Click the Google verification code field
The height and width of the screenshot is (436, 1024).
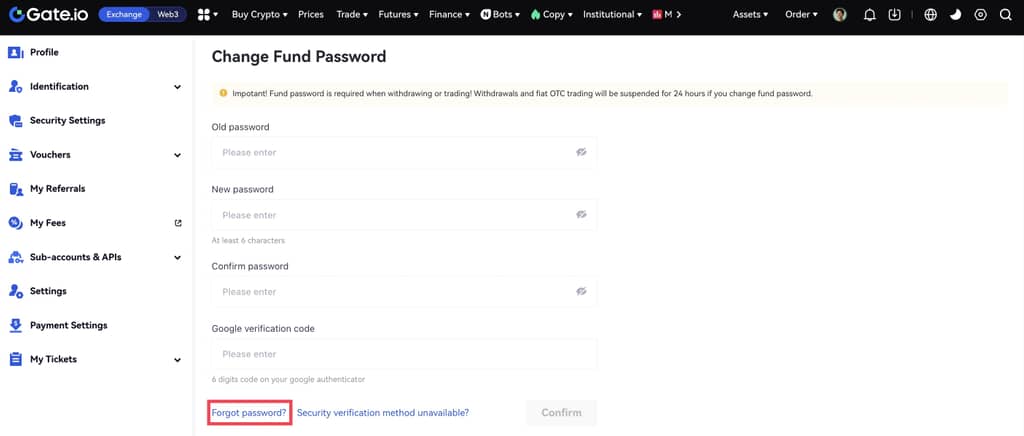tap(404, 354)
